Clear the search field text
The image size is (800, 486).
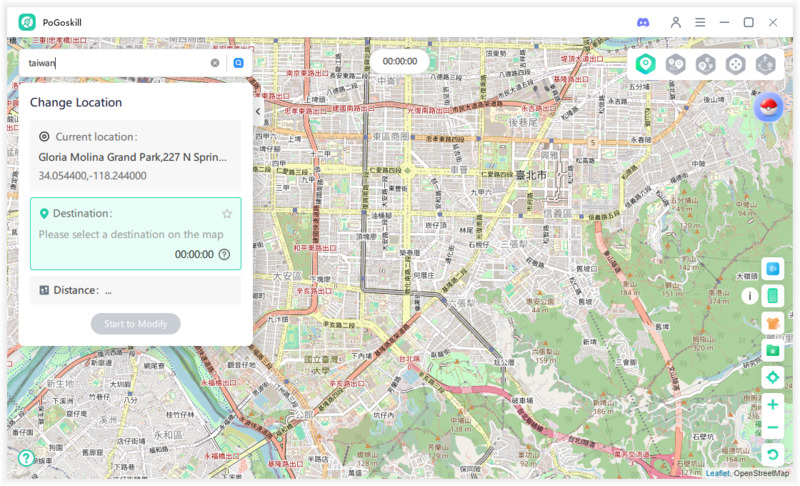pos(215,63)
